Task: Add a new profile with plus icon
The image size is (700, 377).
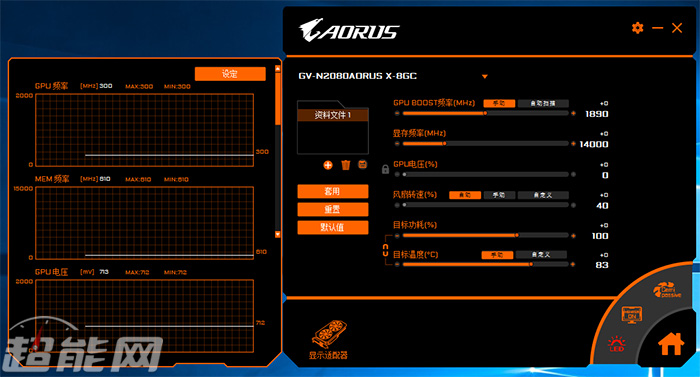Action: [x=328, y=165]
